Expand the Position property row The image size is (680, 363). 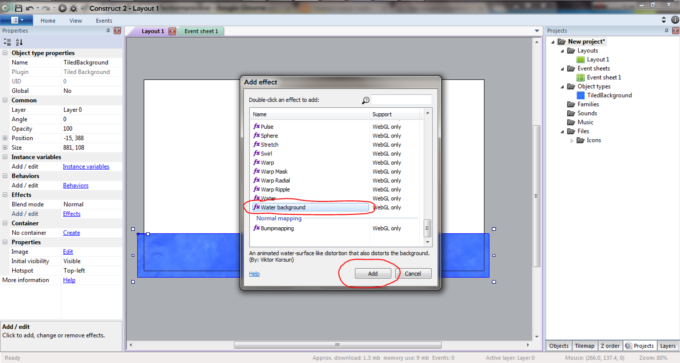coord(5,138)
